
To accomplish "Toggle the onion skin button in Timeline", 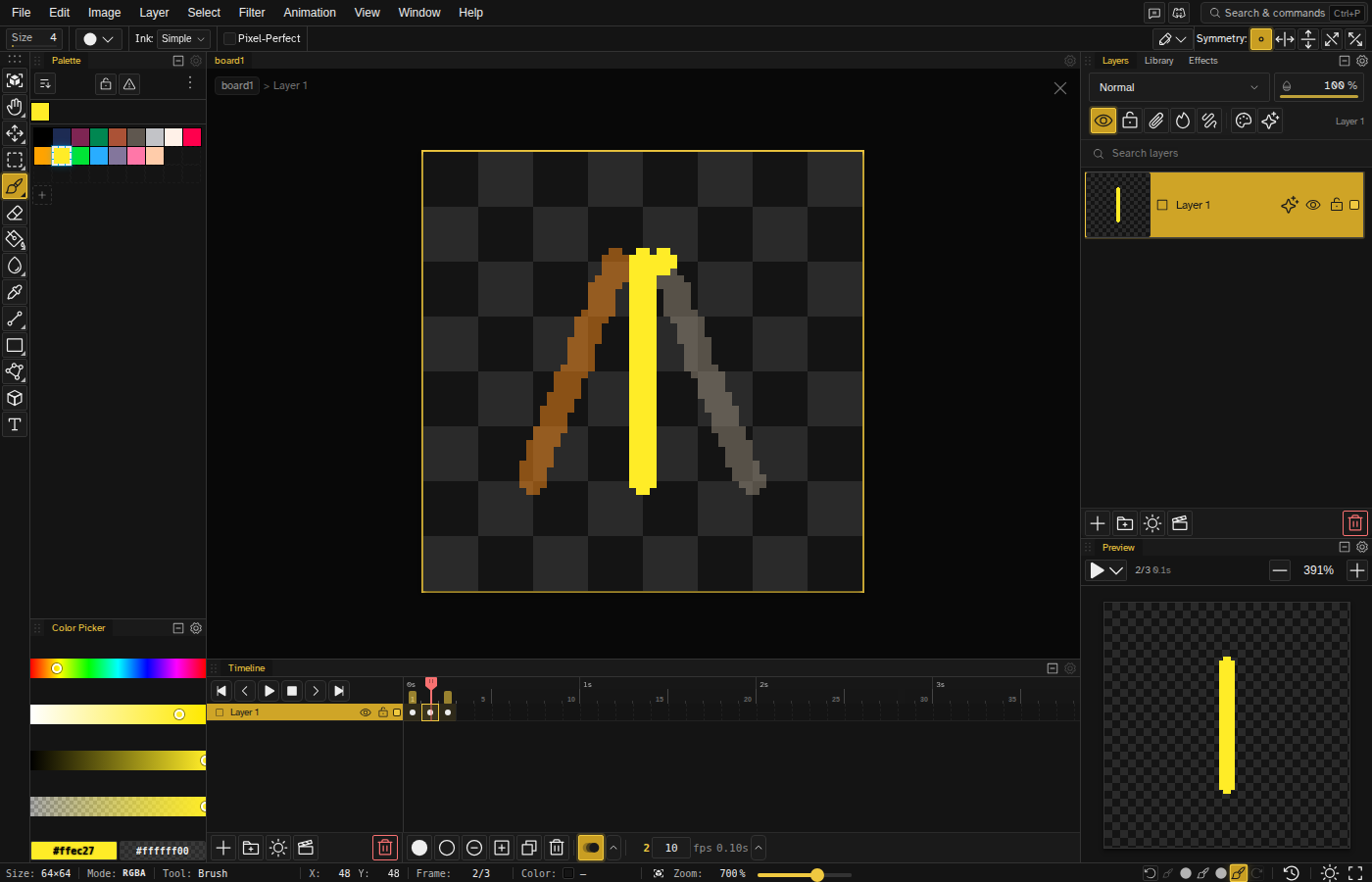I will coord(591,848).
